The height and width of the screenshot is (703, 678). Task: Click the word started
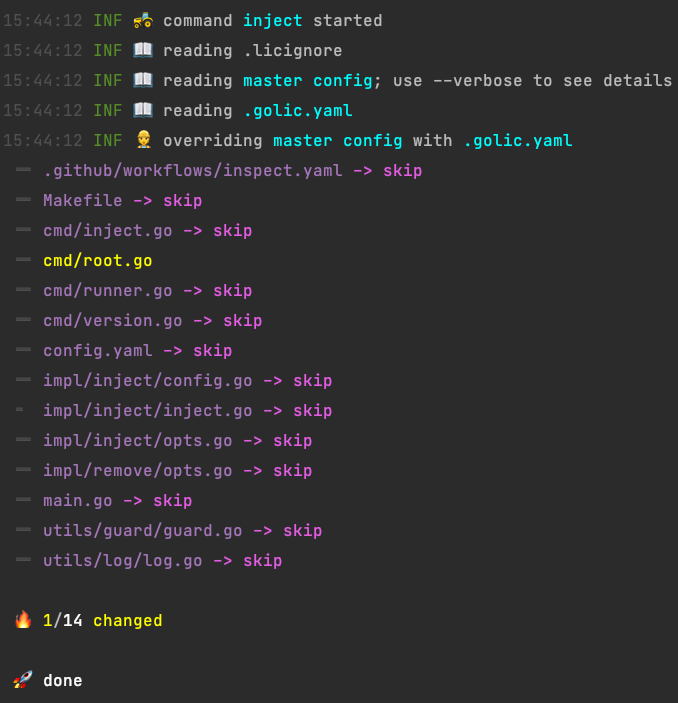348,21
